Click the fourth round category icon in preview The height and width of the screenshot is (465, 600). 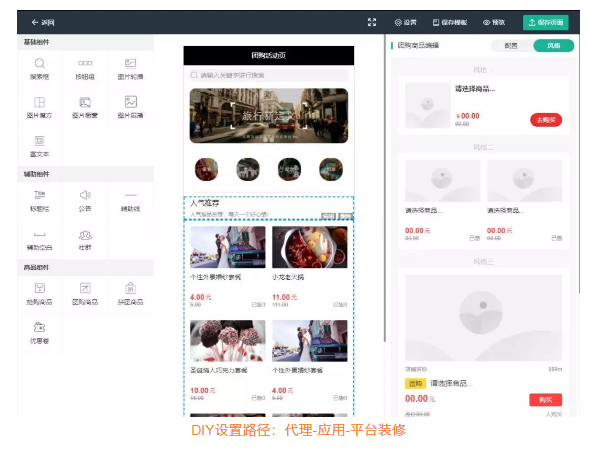pyautogui.click(x=331, y=169)
